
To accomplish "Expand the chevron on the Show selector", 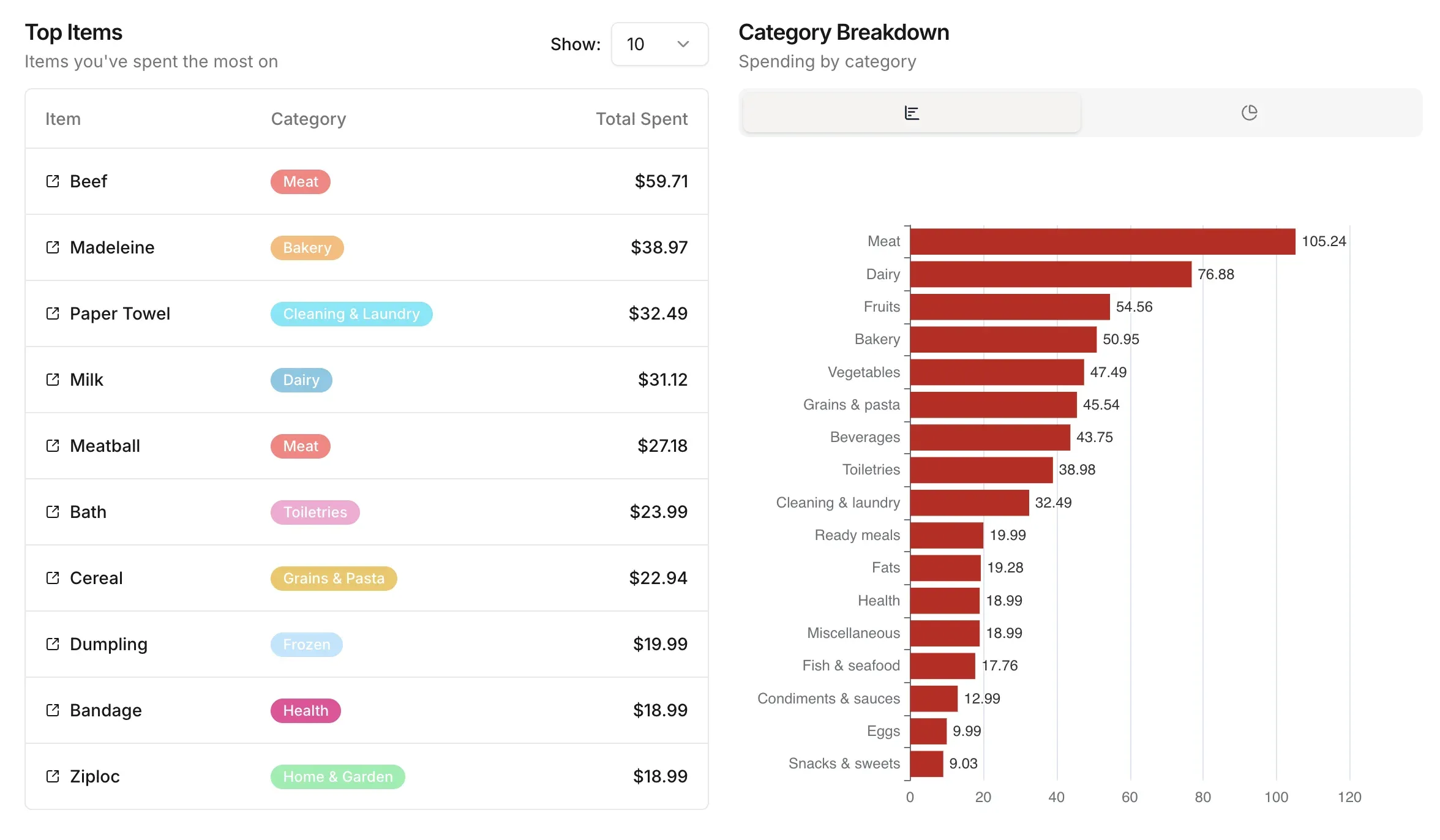I will click(x=682, y=44).
